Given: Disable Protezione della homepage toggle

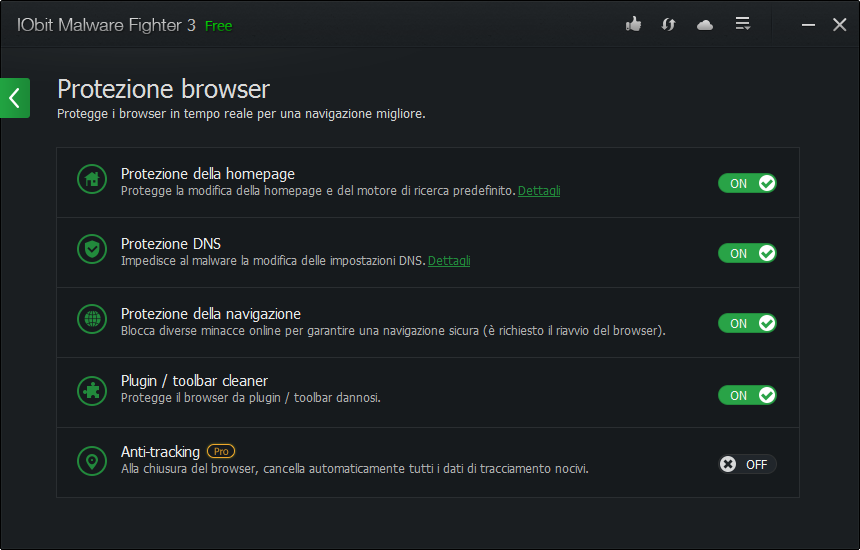Looking at the screenshot, I should pos(747,183).
